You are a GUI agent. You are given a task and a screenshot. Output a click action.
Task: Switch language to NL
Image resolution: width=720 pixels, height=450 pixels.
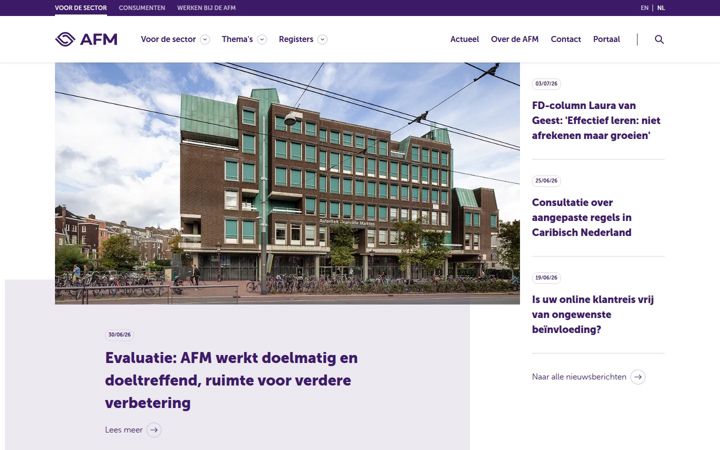(661, 8)
